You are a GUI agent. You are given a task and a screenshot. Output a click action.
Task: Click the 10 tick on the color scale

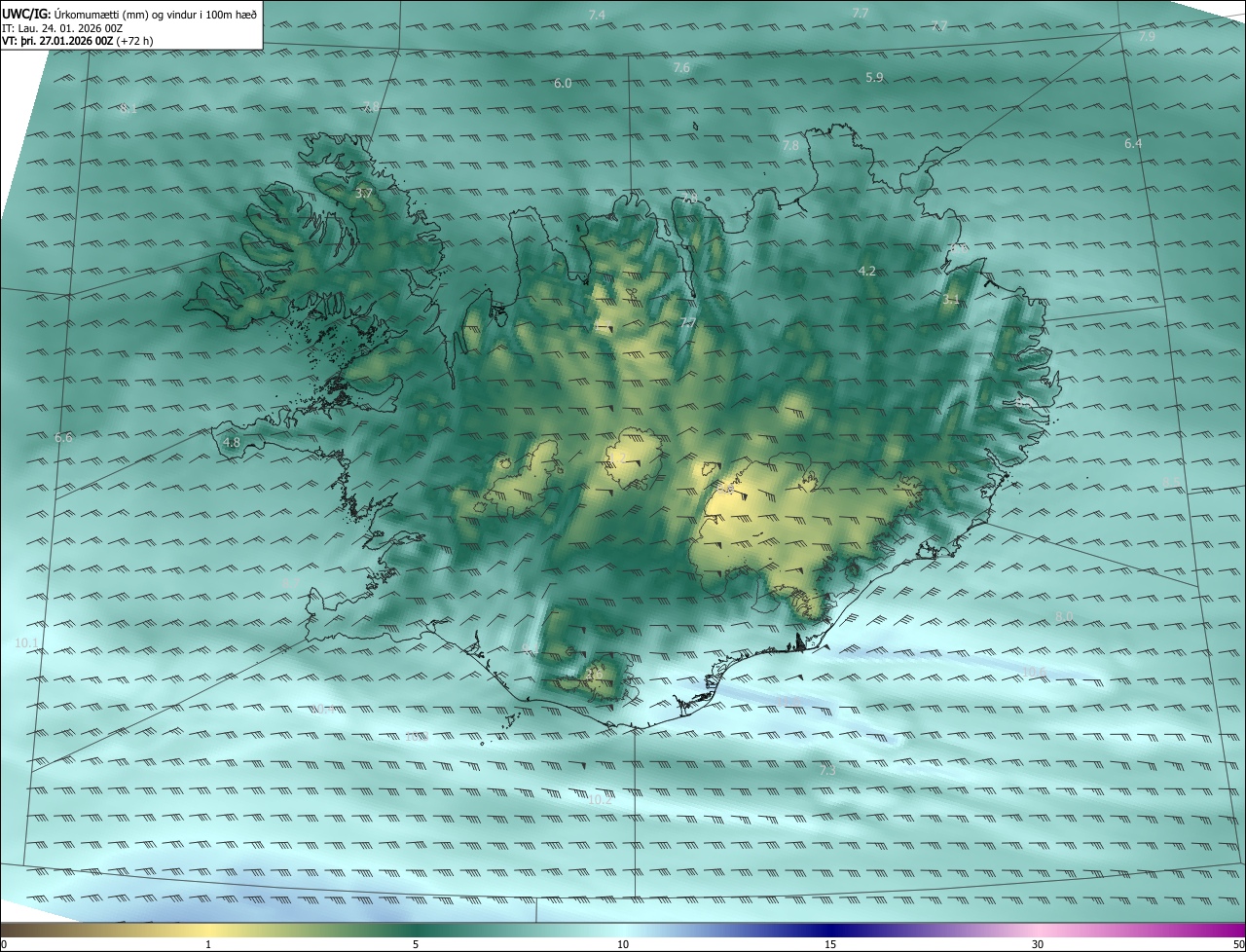(623, 944)
